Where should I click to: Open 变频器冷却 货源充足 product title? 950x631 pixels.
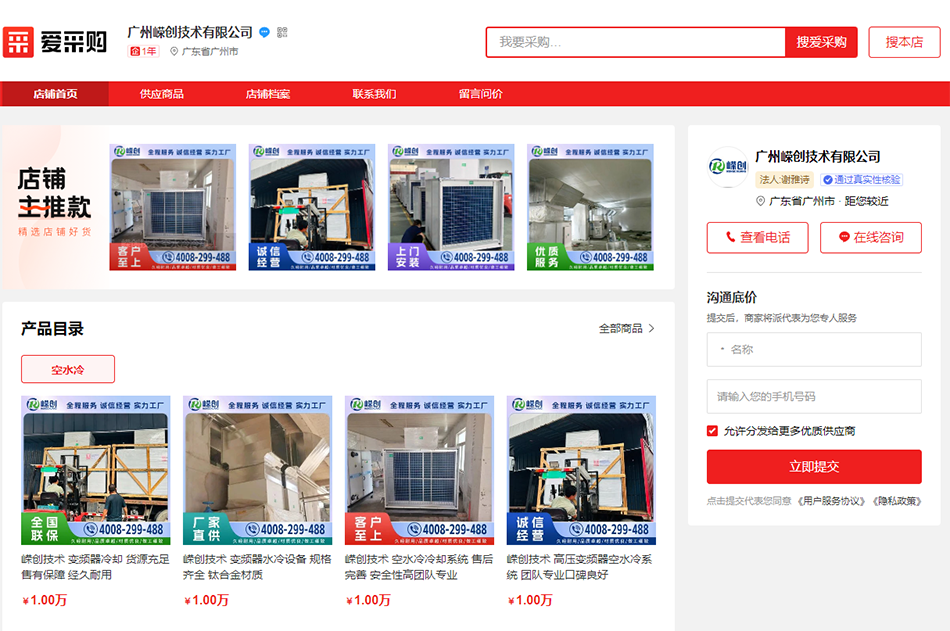(96, 567)
